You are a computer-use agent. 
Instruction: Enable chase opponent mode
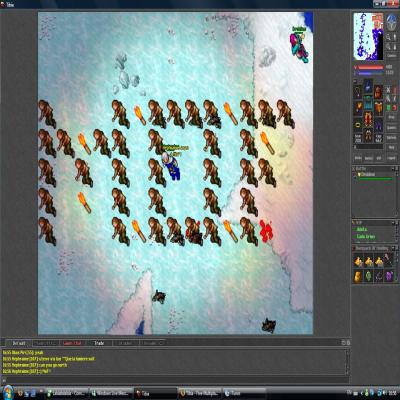(x=395, y=99)
